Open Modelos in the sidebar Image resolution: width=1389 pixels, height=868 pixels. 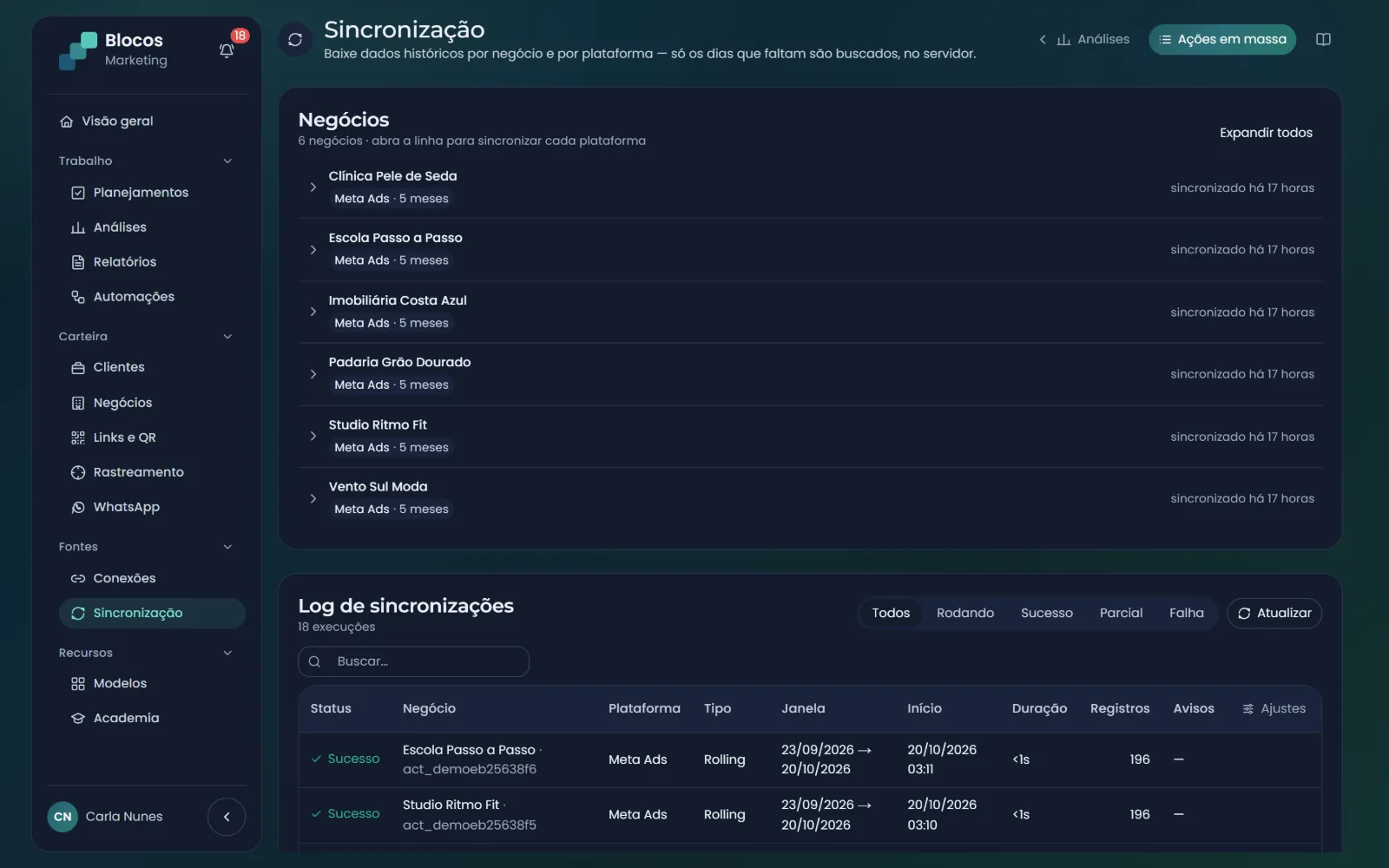point(152,683)
